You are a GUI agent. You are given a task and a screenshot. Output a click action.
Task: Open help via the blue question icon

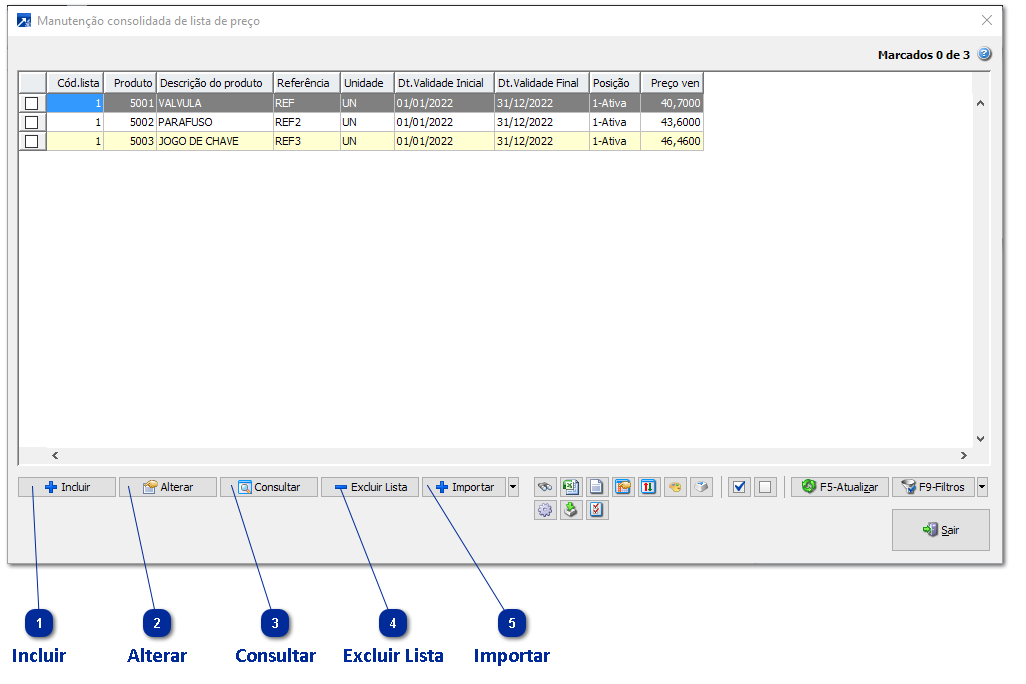tap(984, 54)
